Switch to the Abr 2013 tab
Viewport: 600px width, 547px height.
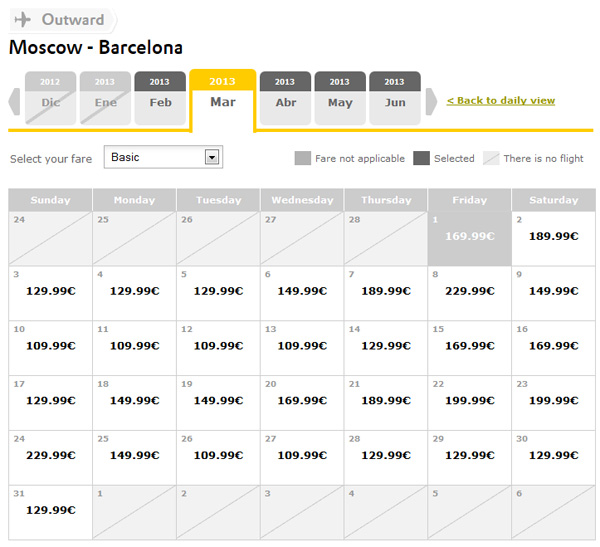[x=285, y=98]
